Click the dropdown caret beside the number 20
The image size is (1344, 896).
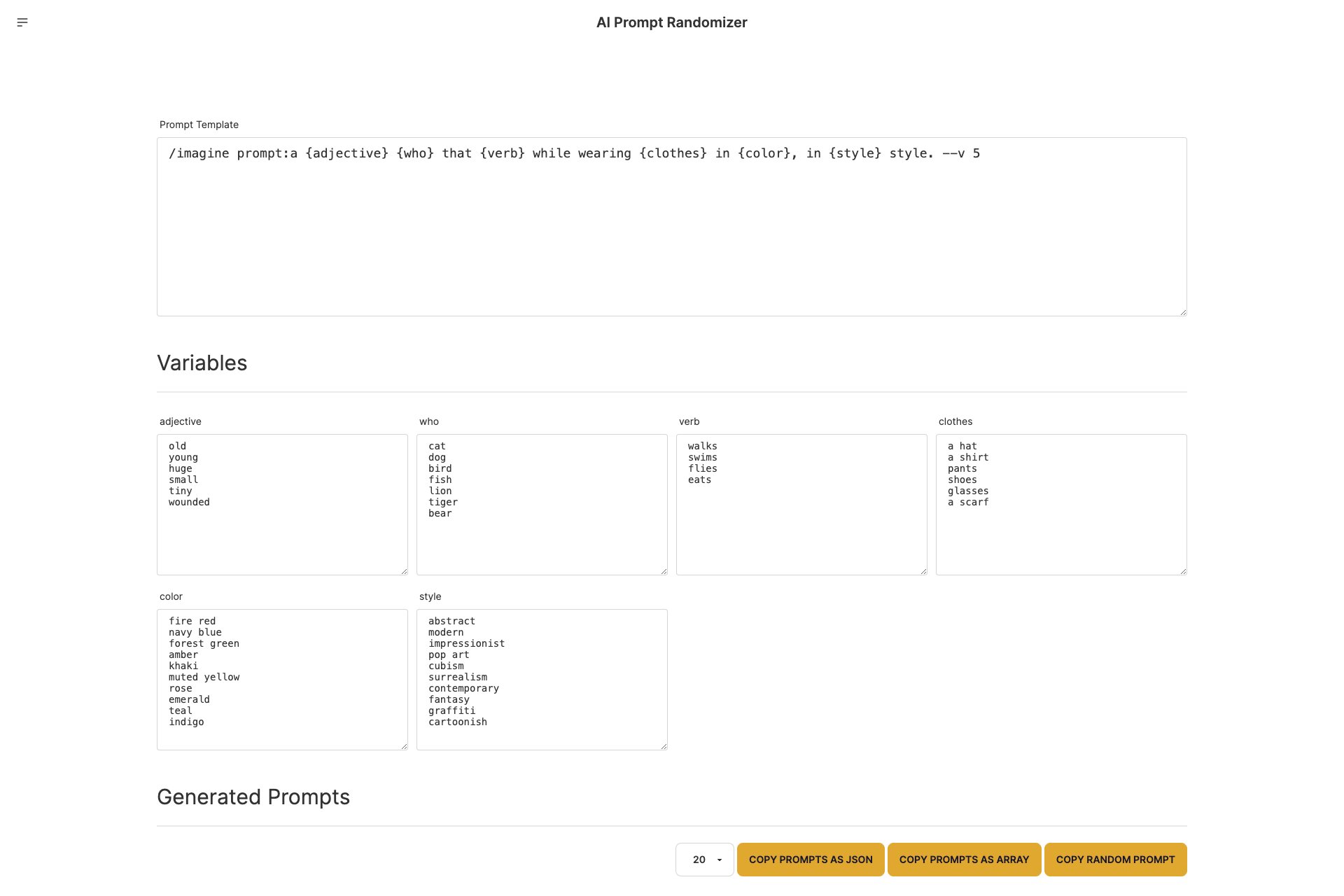718,859
